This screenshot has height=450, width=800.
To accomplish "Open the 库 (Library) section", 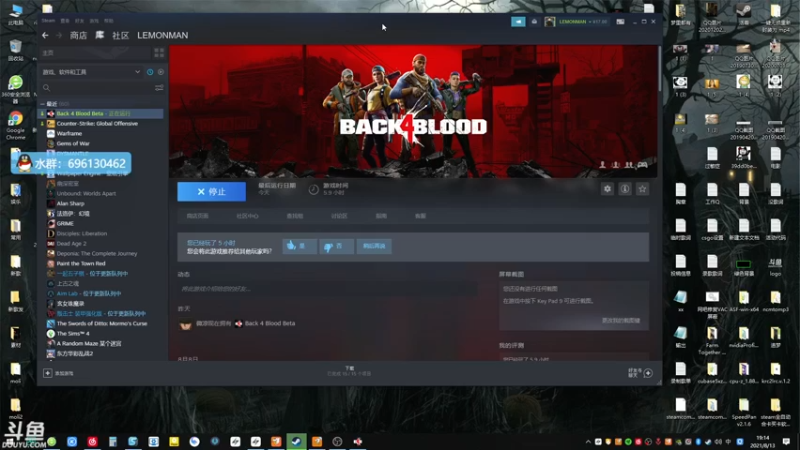I will 99,35.
